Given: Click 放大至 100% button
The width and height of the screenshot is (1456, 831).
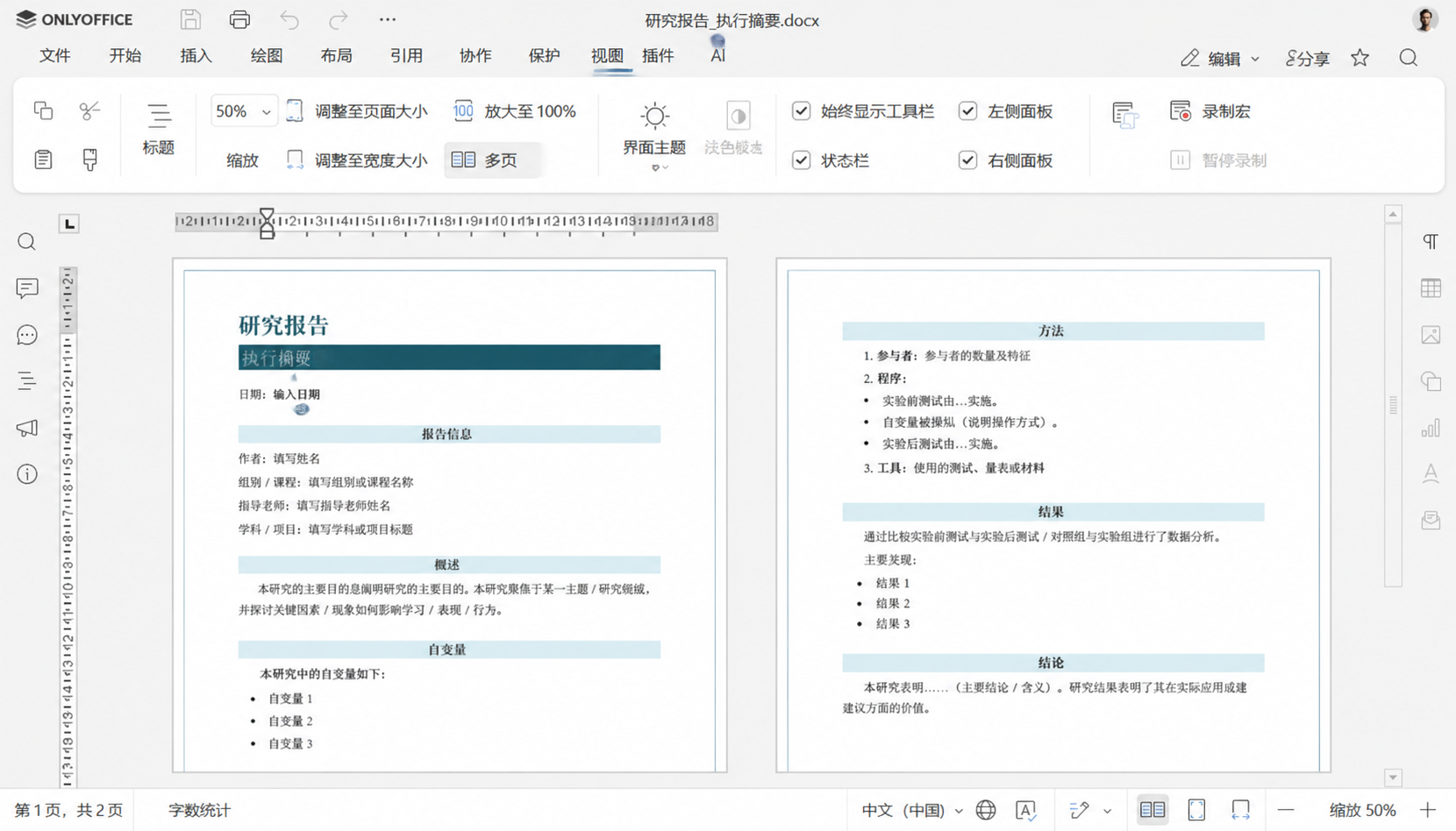Looking at the screenshot, I should 515,111.
